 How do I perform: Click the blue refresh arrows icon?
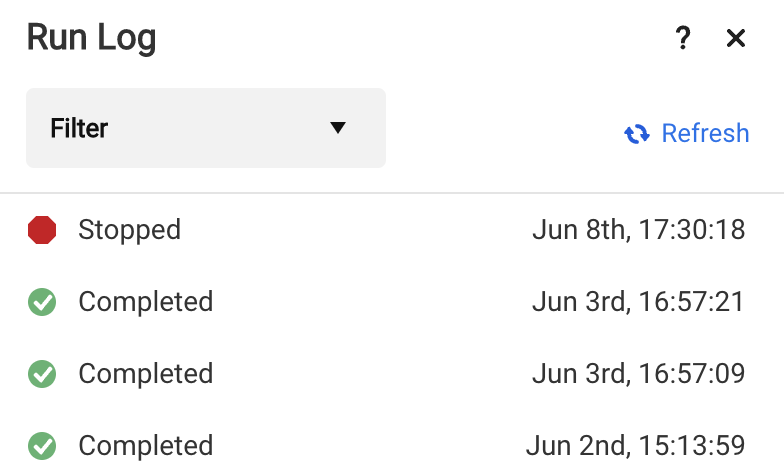point(637,134)
